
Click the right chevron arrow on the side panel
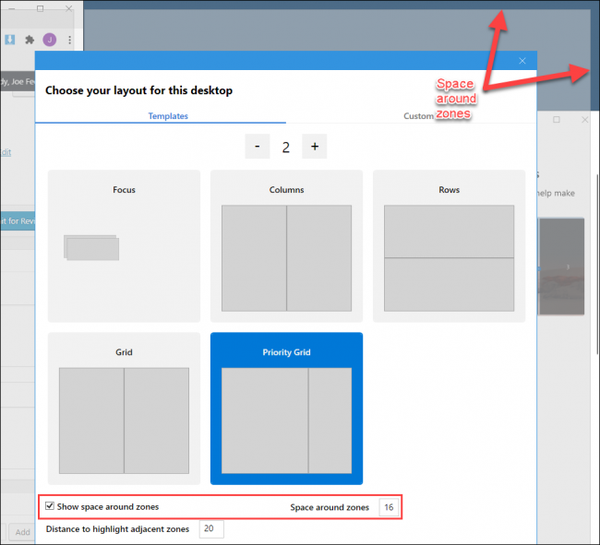click(x=568, y=267)
